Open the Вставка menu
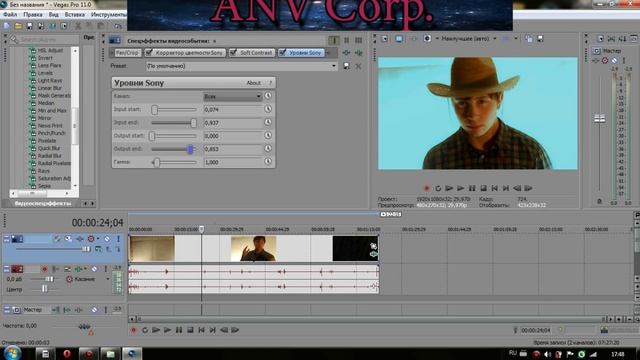640x360 pixels. (75, 15)
